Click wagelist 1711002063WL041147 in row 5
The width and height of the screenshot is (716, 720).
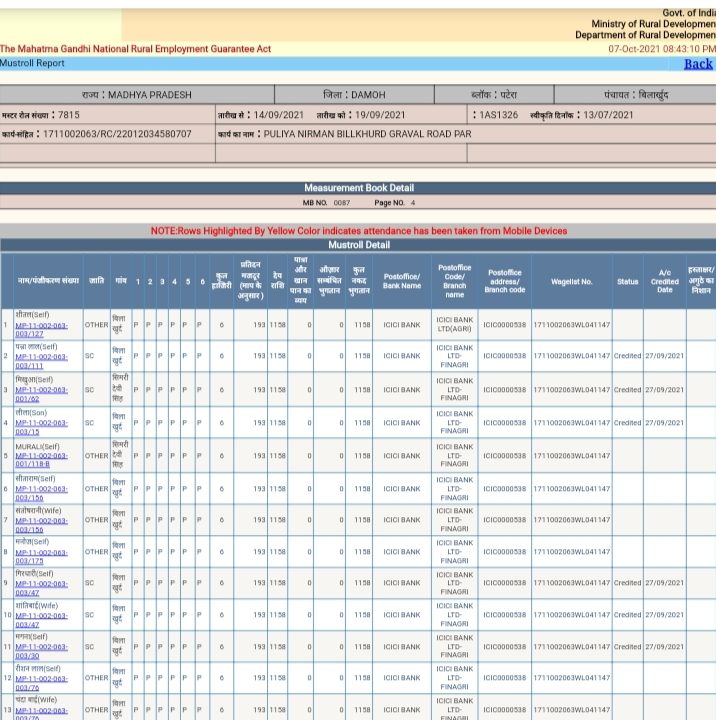(x=572, y=456)
